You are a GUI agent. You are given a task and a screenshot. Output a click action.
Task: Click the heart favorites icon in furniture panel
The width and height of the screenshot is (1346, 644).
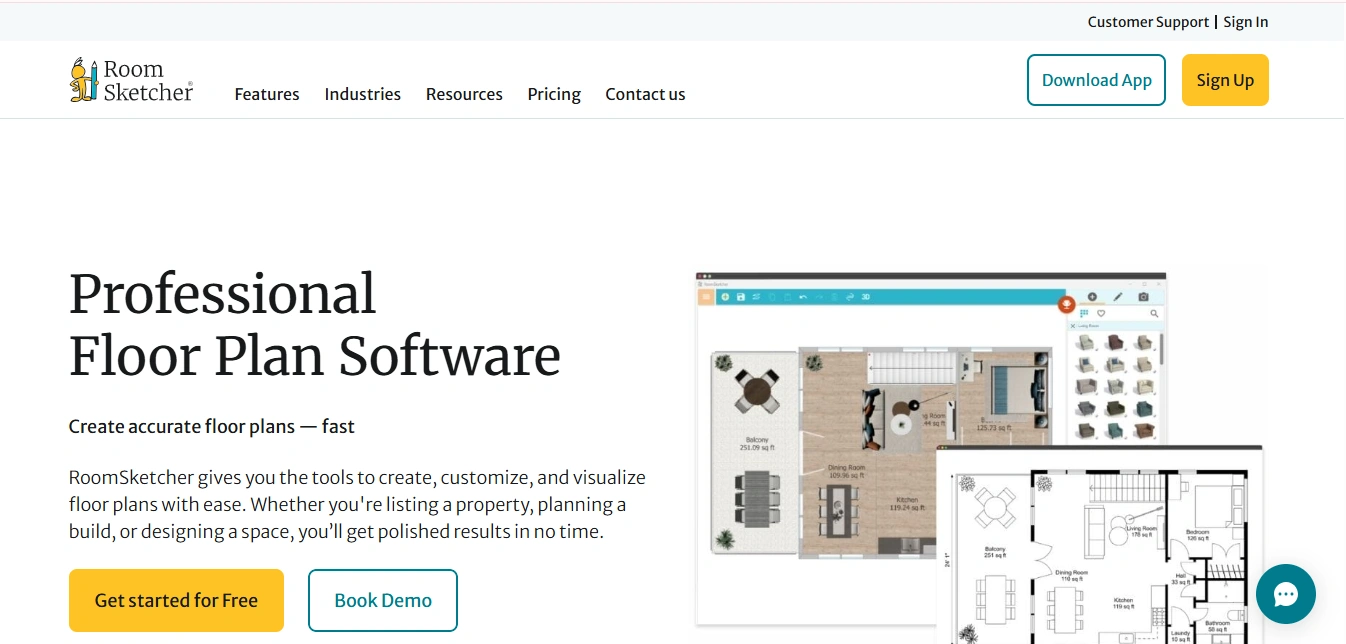1101,314
